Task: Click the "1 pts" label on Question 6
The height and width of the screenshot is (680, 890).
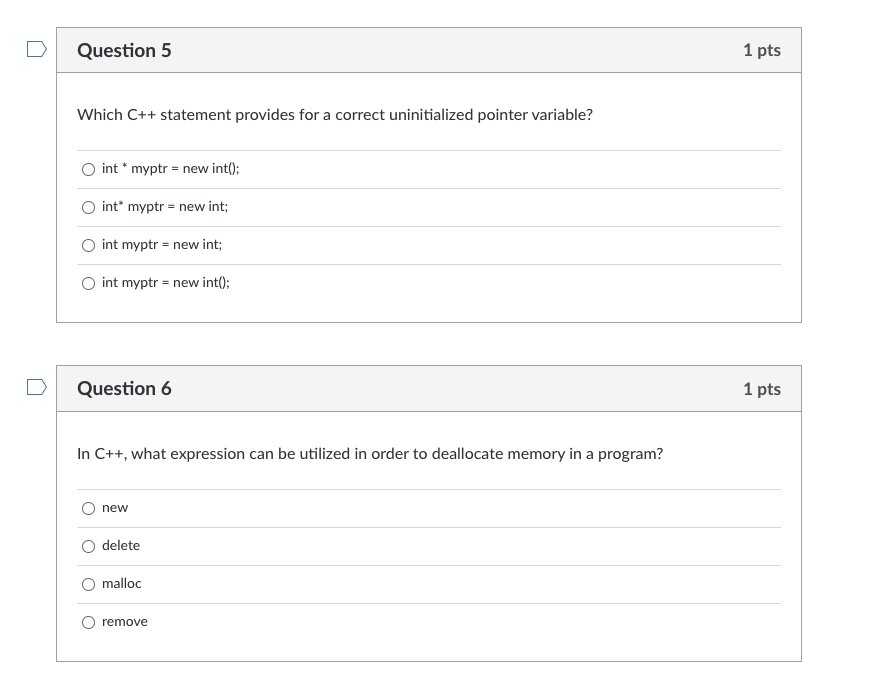Action: [x=762, y=389]
